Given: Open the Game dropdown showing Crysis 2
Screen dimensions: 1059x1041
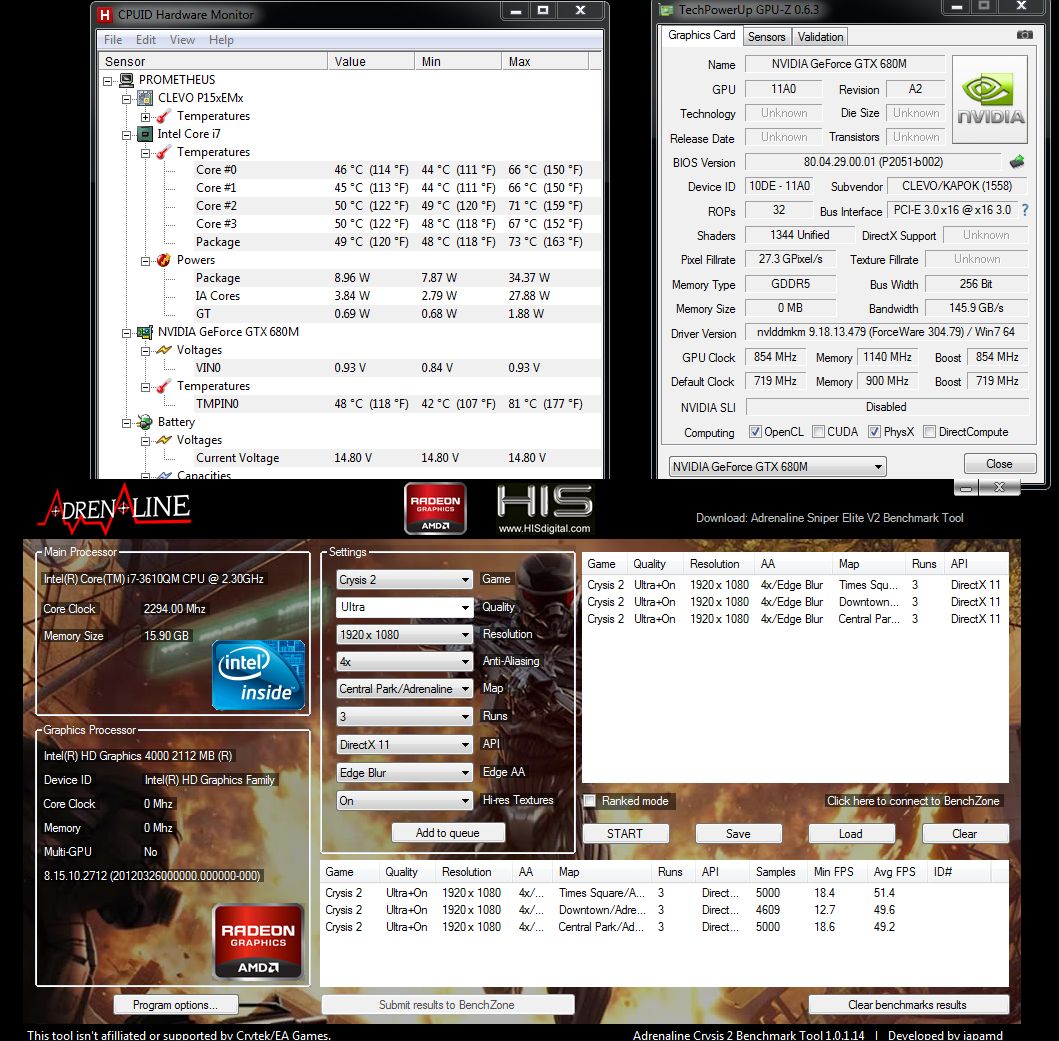Looking at the screenshot, I should point(404,580).
